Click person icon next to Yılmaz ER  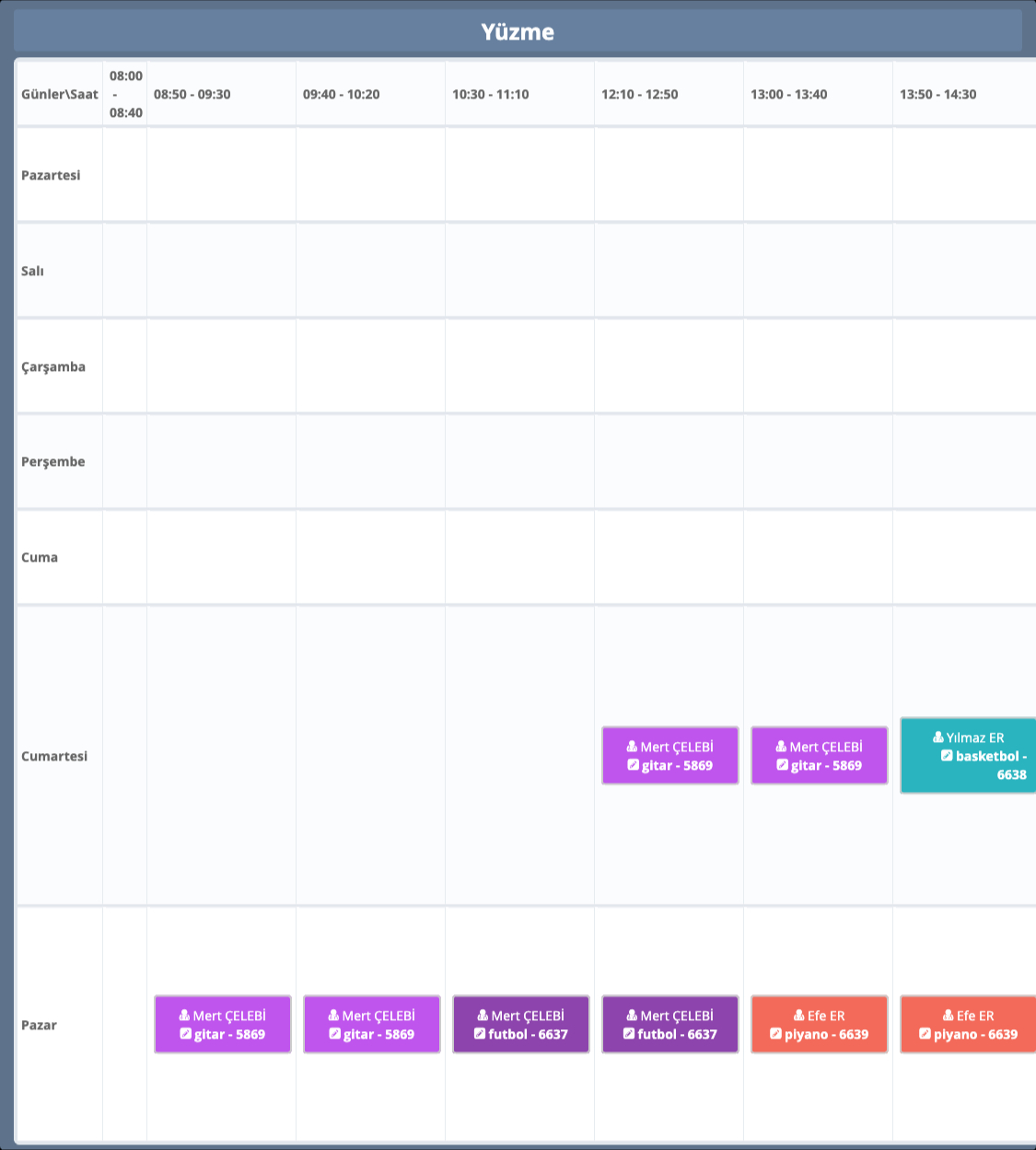(x=937, y=738)
